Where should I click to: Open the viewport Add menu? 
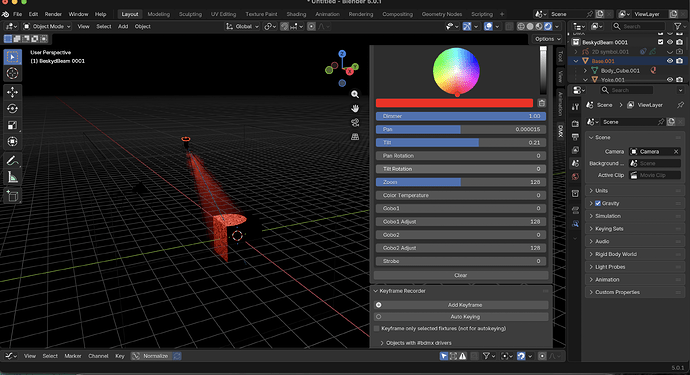(x=123, y=26)
